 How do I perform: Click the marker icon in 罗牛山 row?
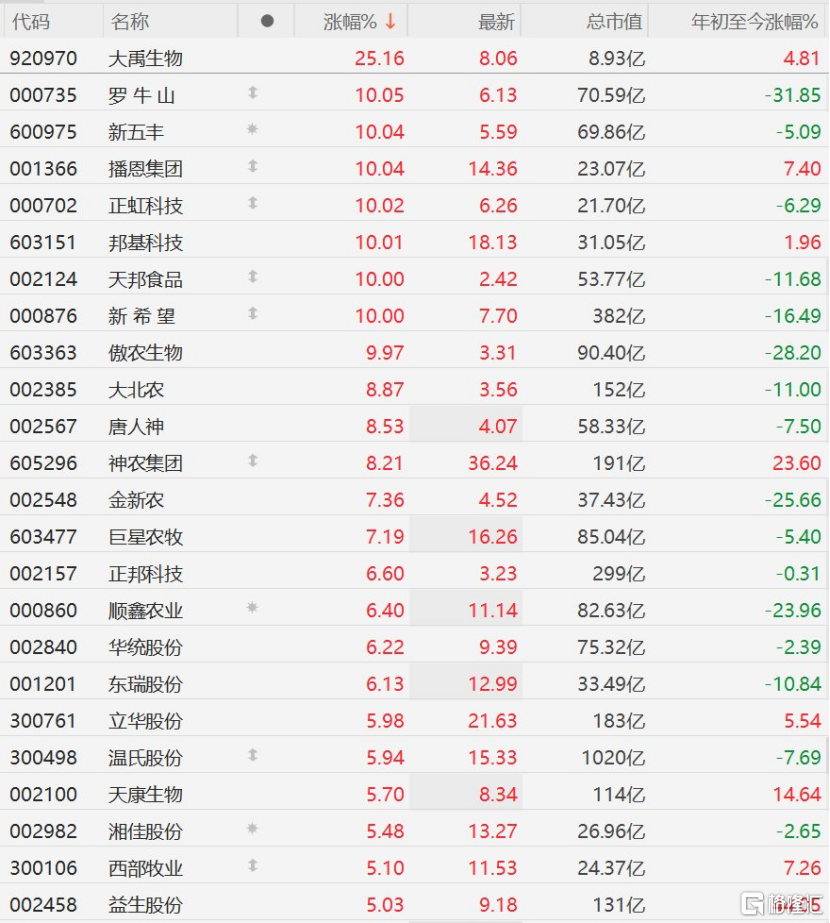(253, 92)
